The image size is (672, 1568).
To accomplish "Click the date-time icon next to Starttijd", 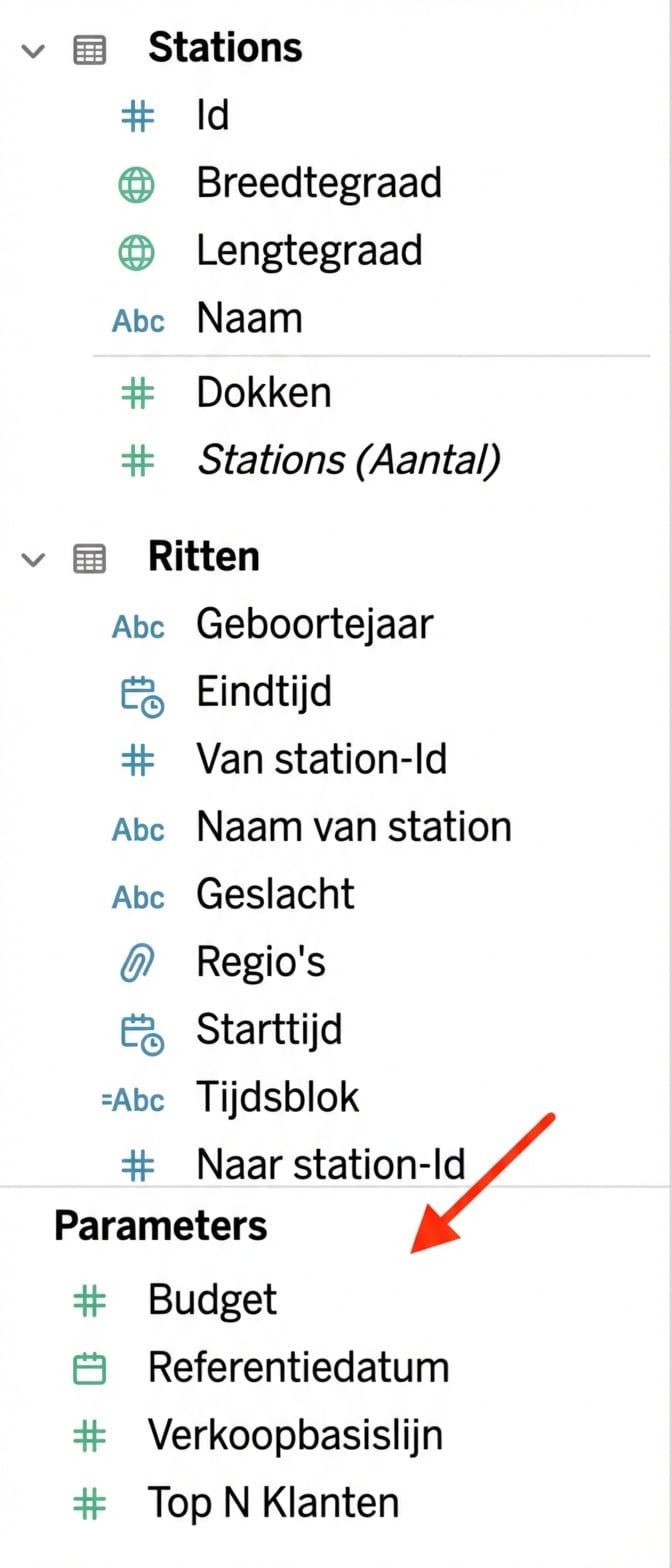I will 141,1032.
